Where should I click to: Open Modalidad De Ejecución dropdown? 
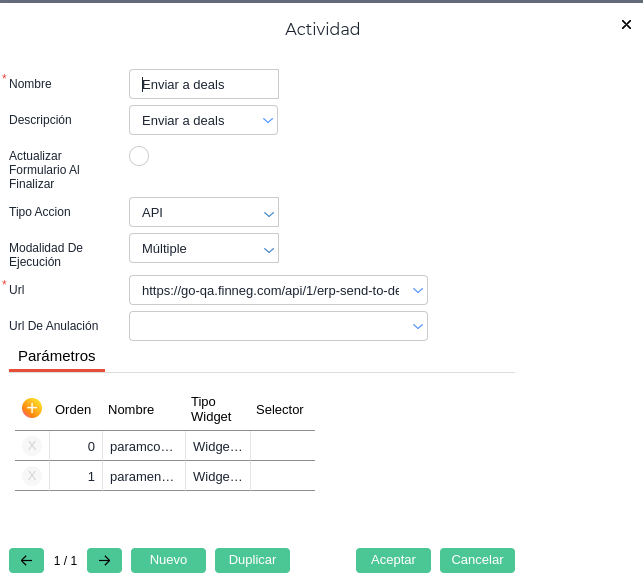pyautogui.click(x=268, y=249)
